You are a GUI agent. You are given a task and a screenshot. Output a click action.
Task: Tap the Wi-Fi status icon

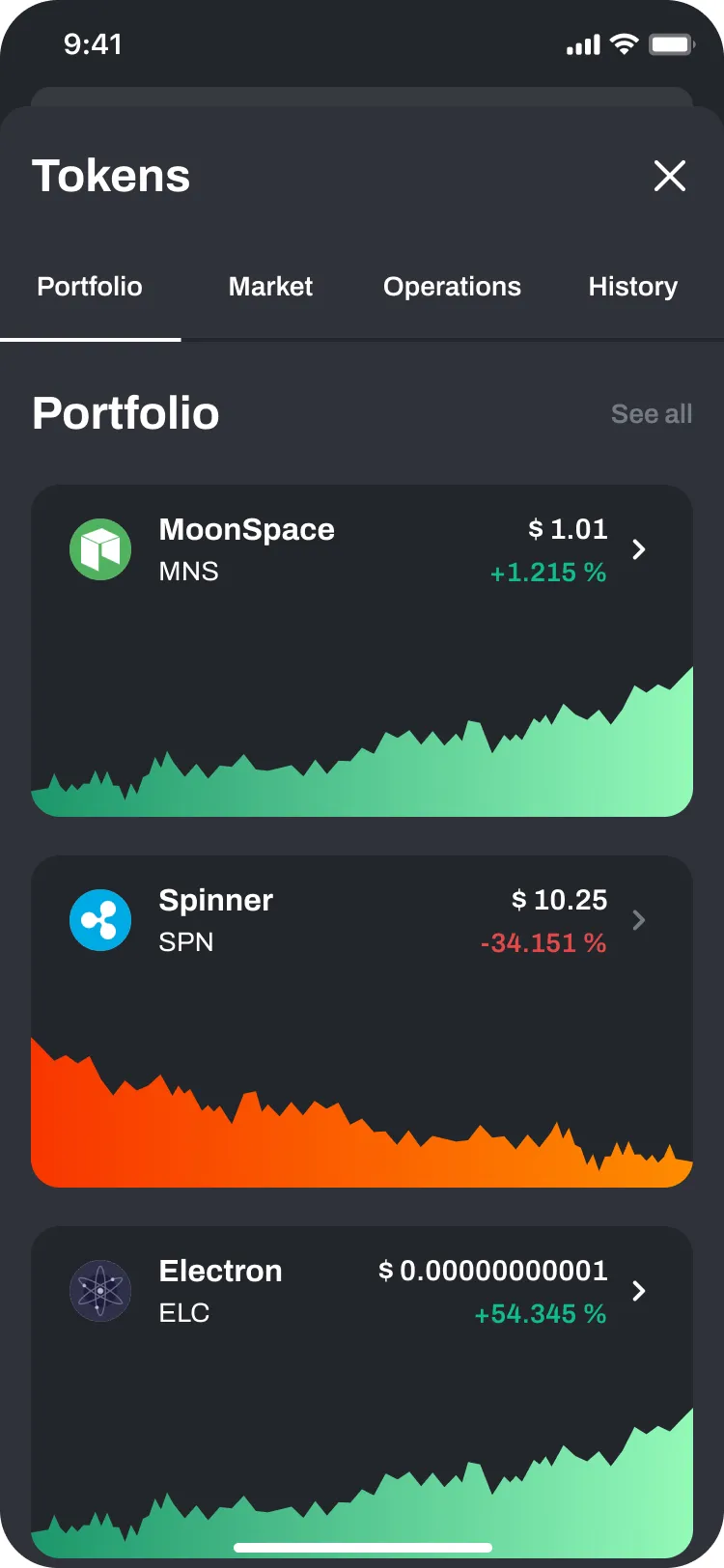point(625,44)
